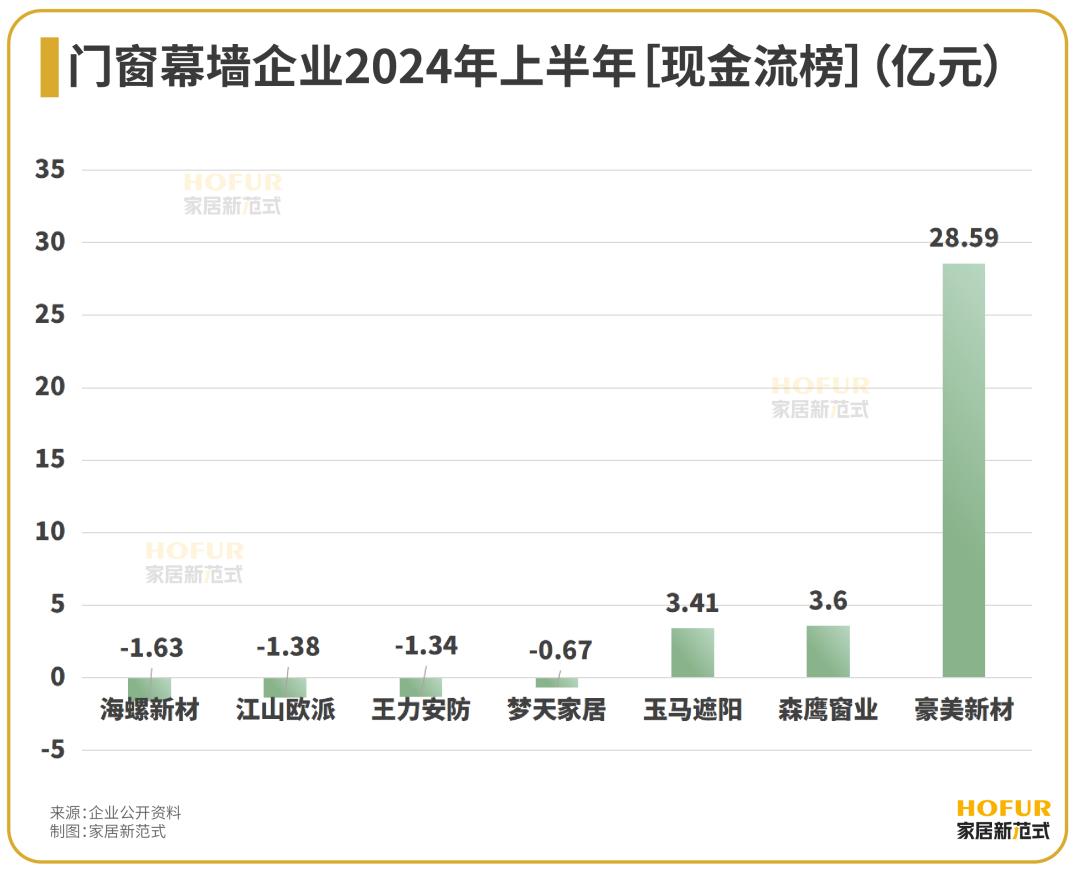The height and width of the screenshot is (872, 1080).
Task: Select the 海螺新材 negative bar
Action: [x=149, y=689]
